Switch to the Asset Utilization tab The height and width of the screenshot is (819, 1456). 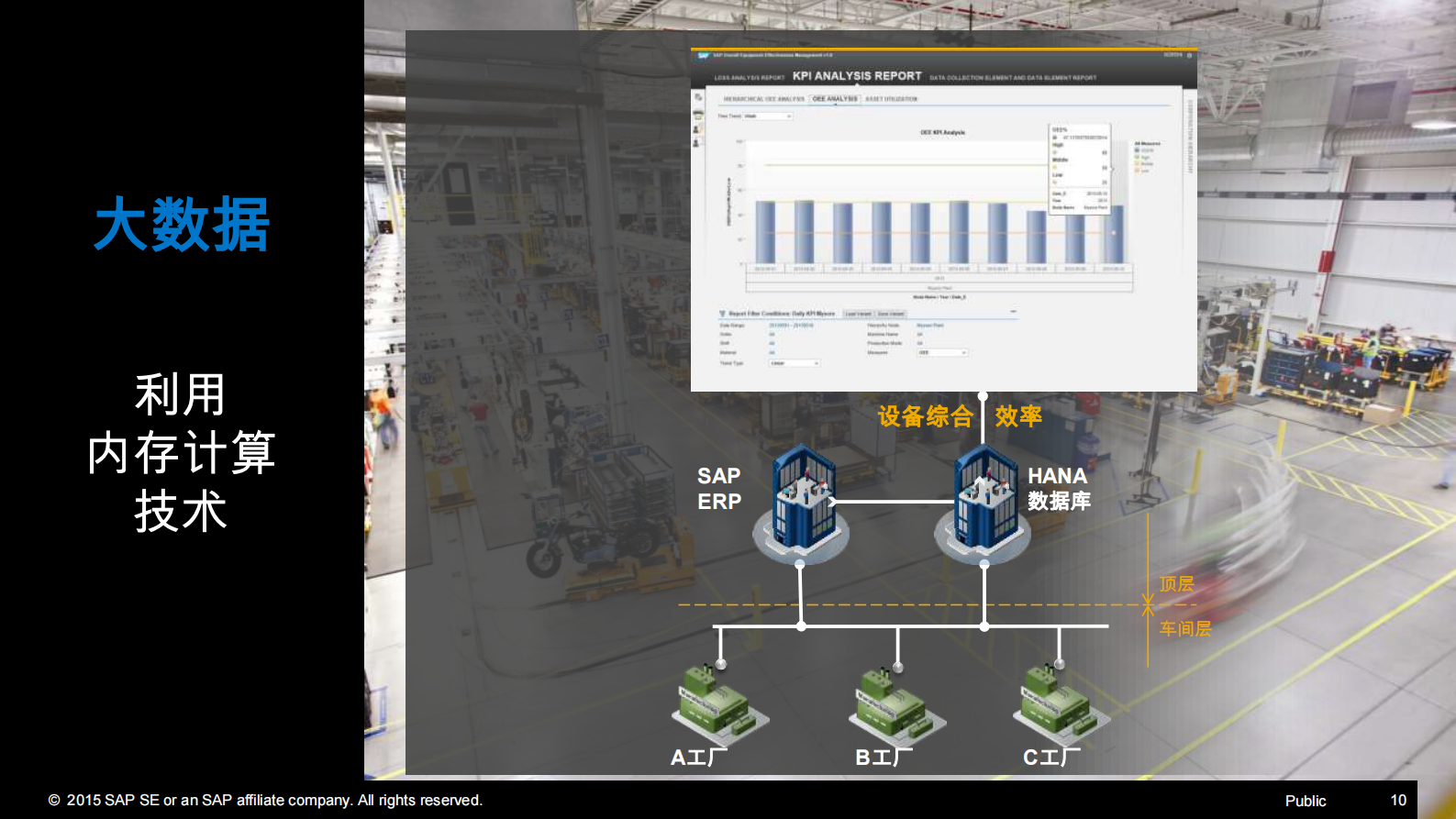click(891, 99)
